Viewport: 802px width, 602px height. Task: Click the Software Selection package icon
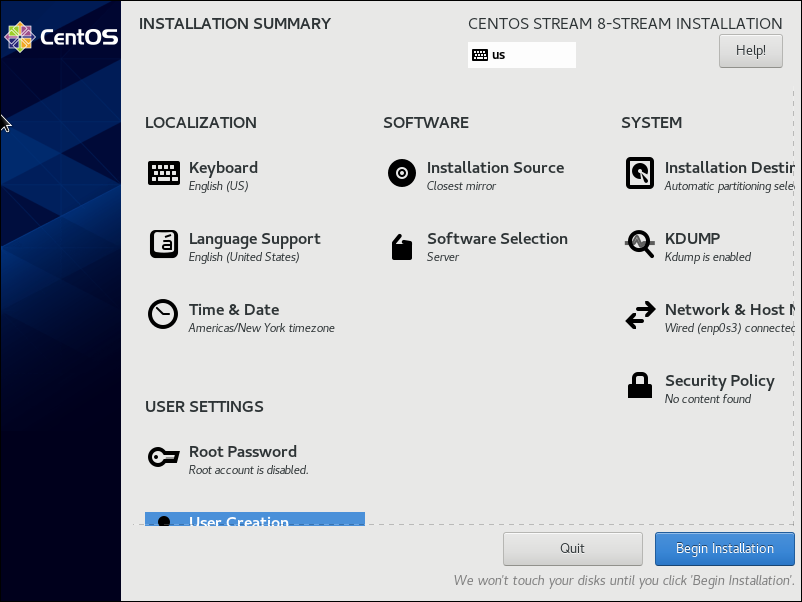401,246
